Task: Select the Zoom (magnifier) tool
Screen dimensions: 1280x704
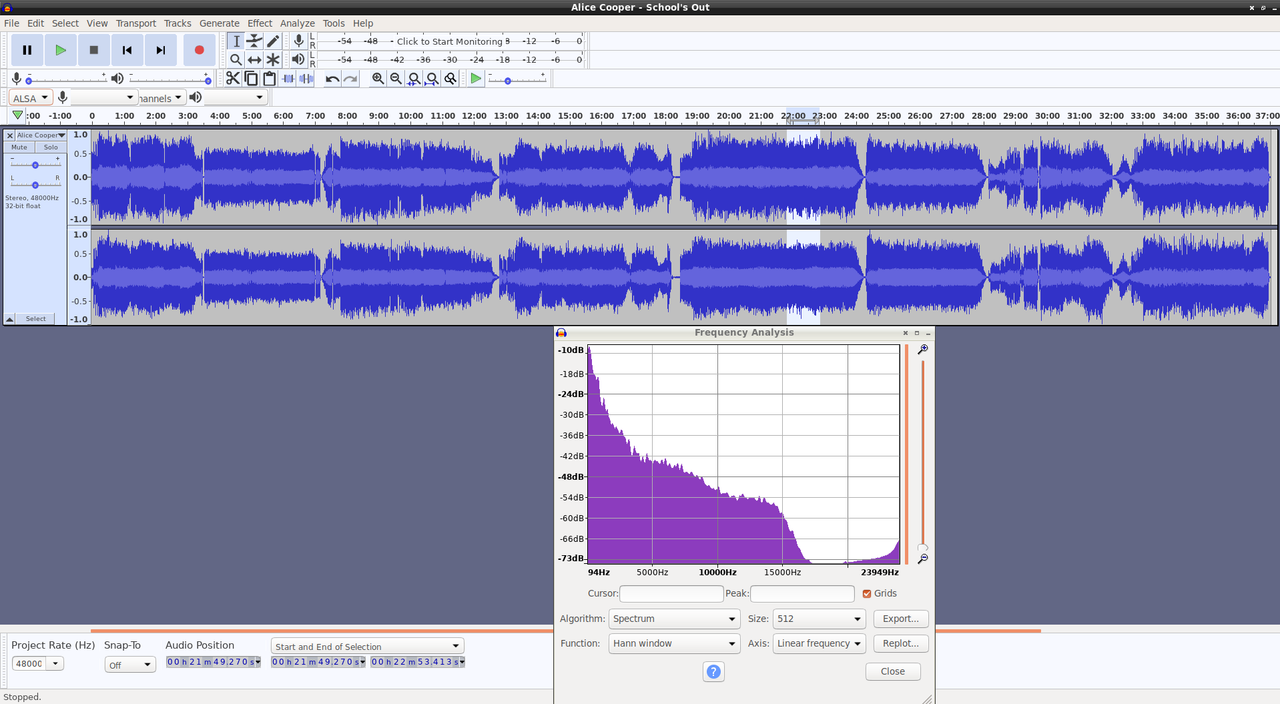Action: coord(236,60)
